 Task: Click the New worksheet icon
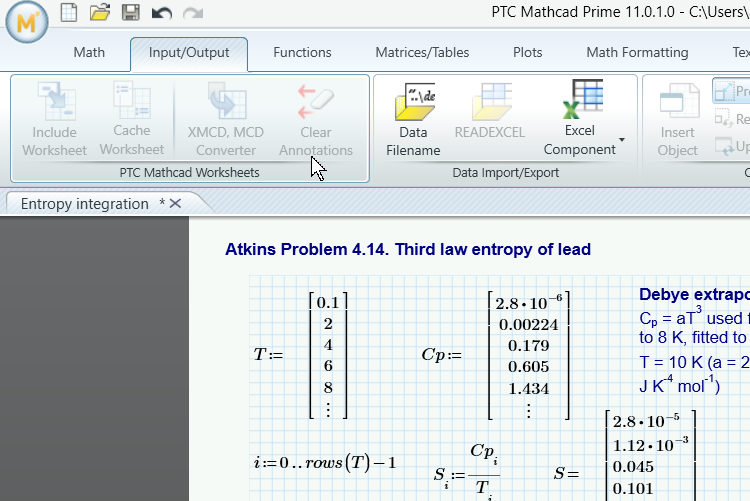point(68,13)
